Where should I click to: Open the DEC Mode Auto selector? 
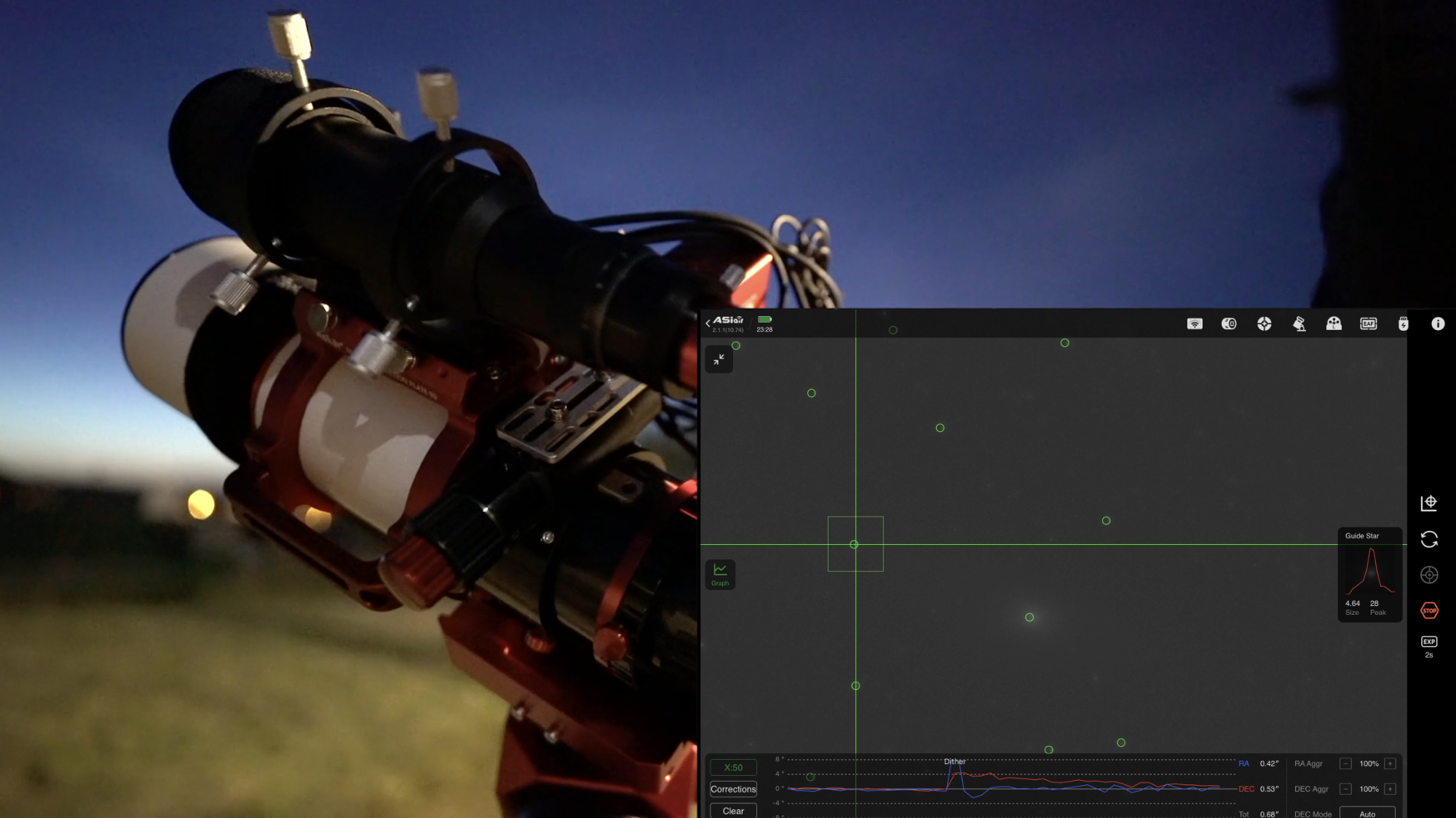coord(1367,814)
